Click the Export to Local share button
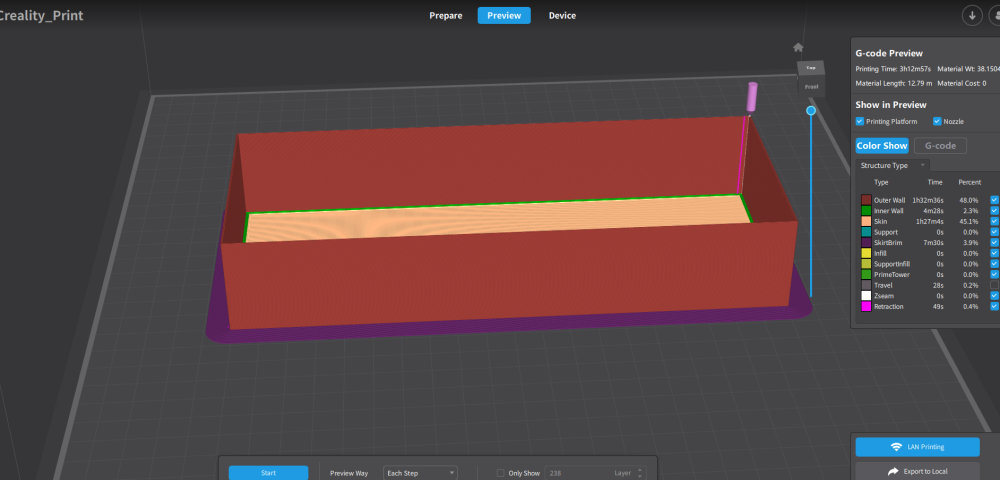The height and width of the screenshot is (480, 1000). tap(917, 472)
